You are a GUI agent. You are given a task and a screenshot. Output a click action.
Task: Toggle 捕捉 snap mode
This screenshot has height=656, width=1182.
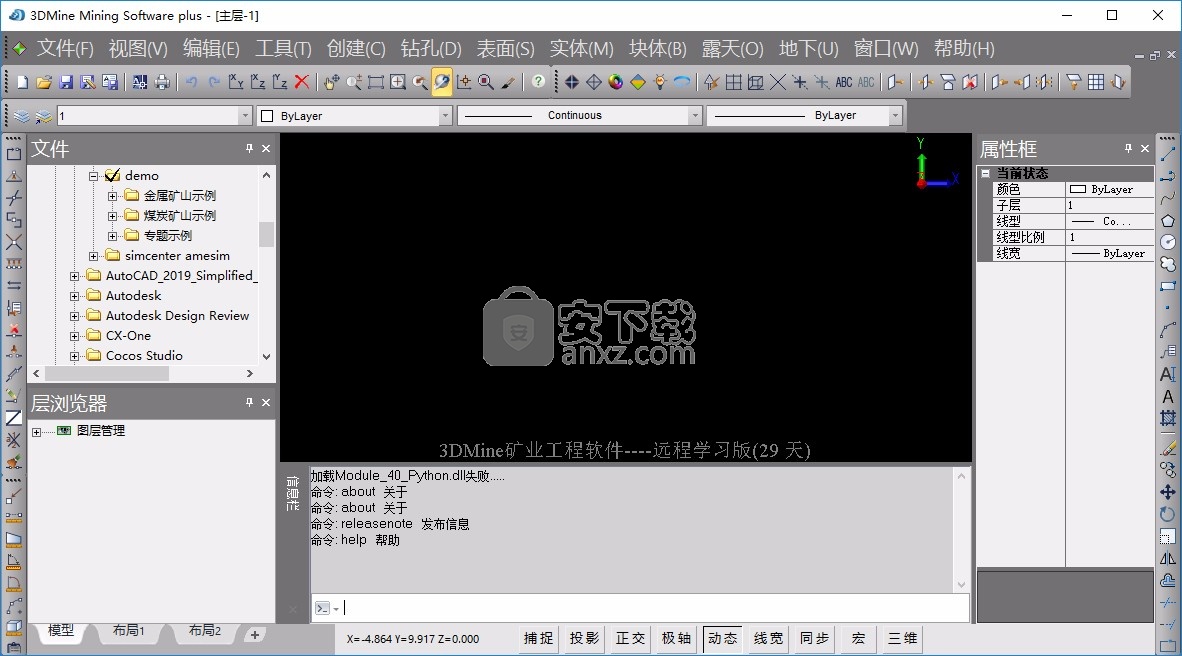click(x=538, y=639)
